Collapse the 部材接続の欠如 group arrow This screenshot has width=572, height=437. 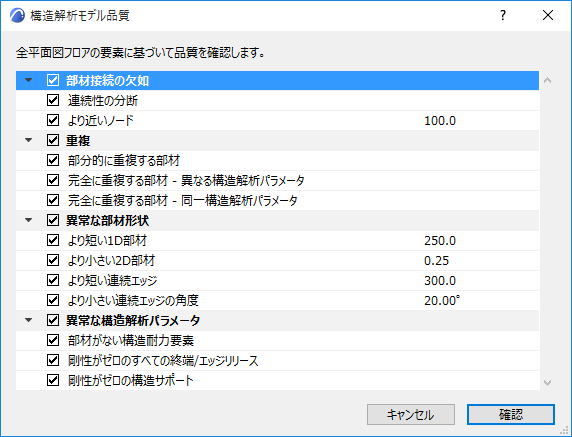coord(28,80)
